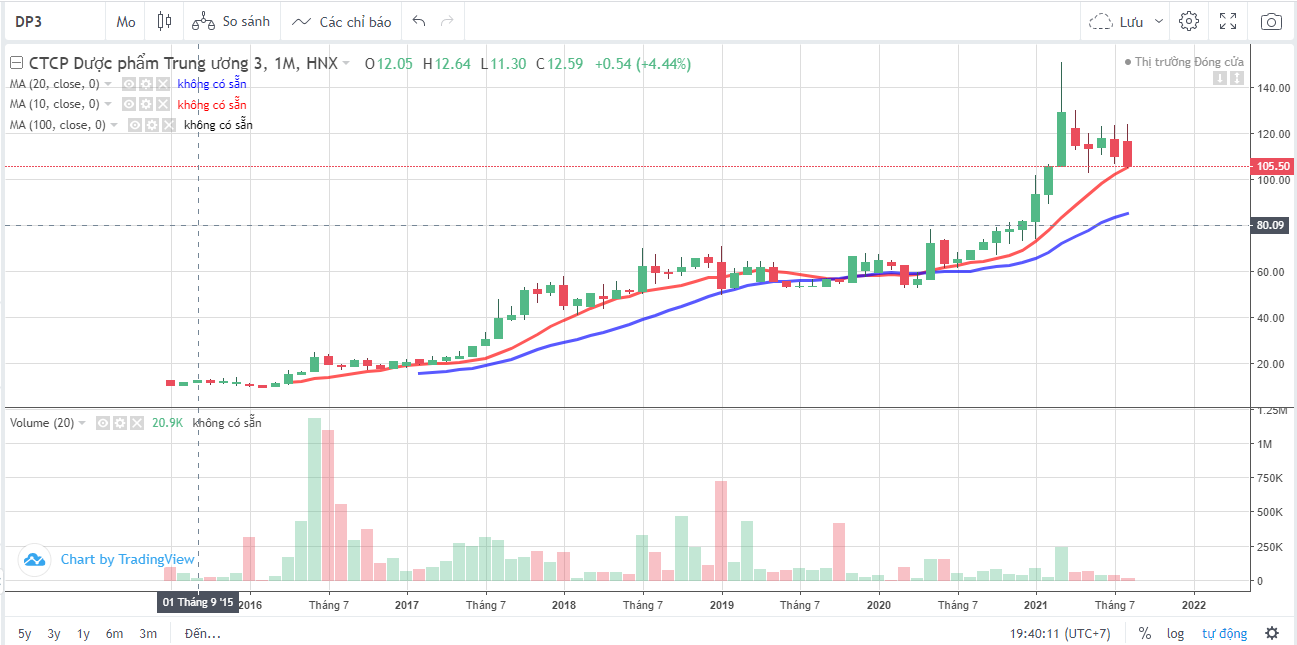Select the 5y time range

pos(25,633)
